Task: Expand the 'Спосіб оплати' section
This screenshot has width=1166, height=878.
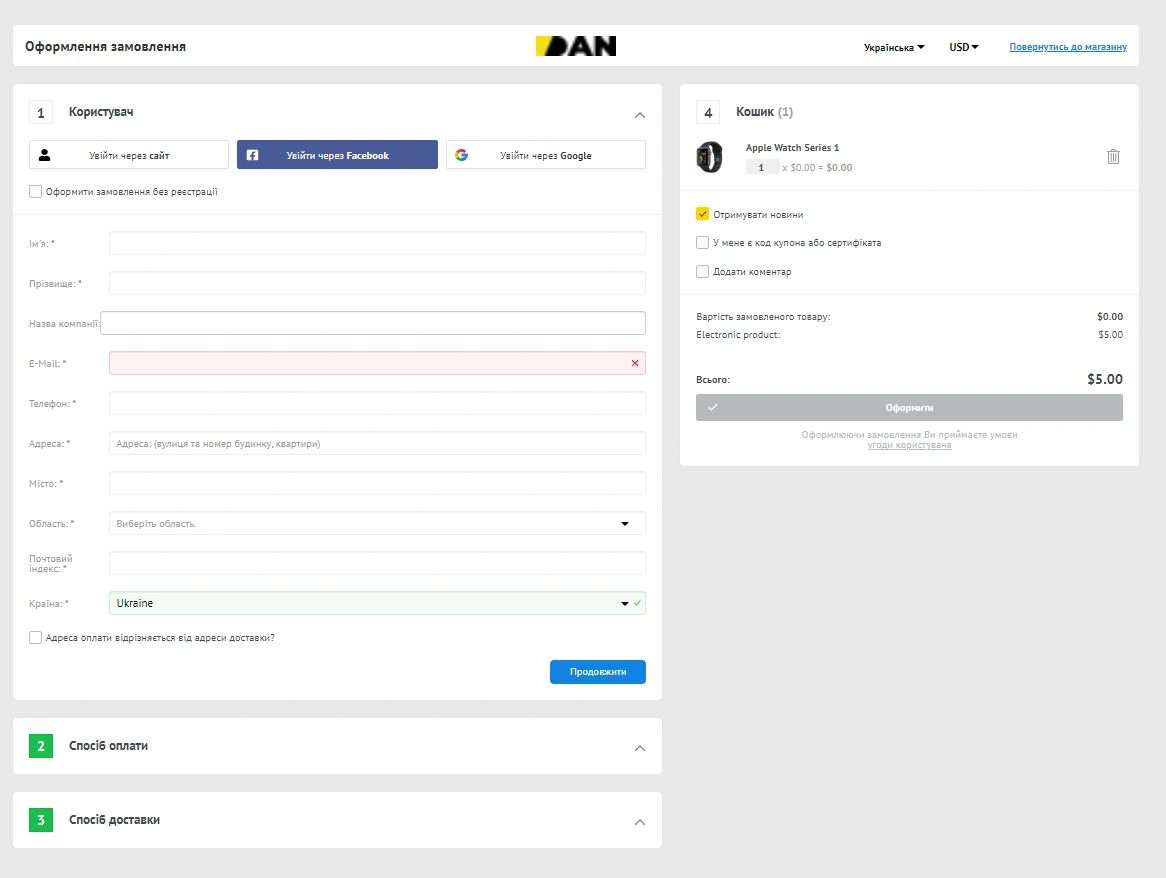Action: (640, 748)
